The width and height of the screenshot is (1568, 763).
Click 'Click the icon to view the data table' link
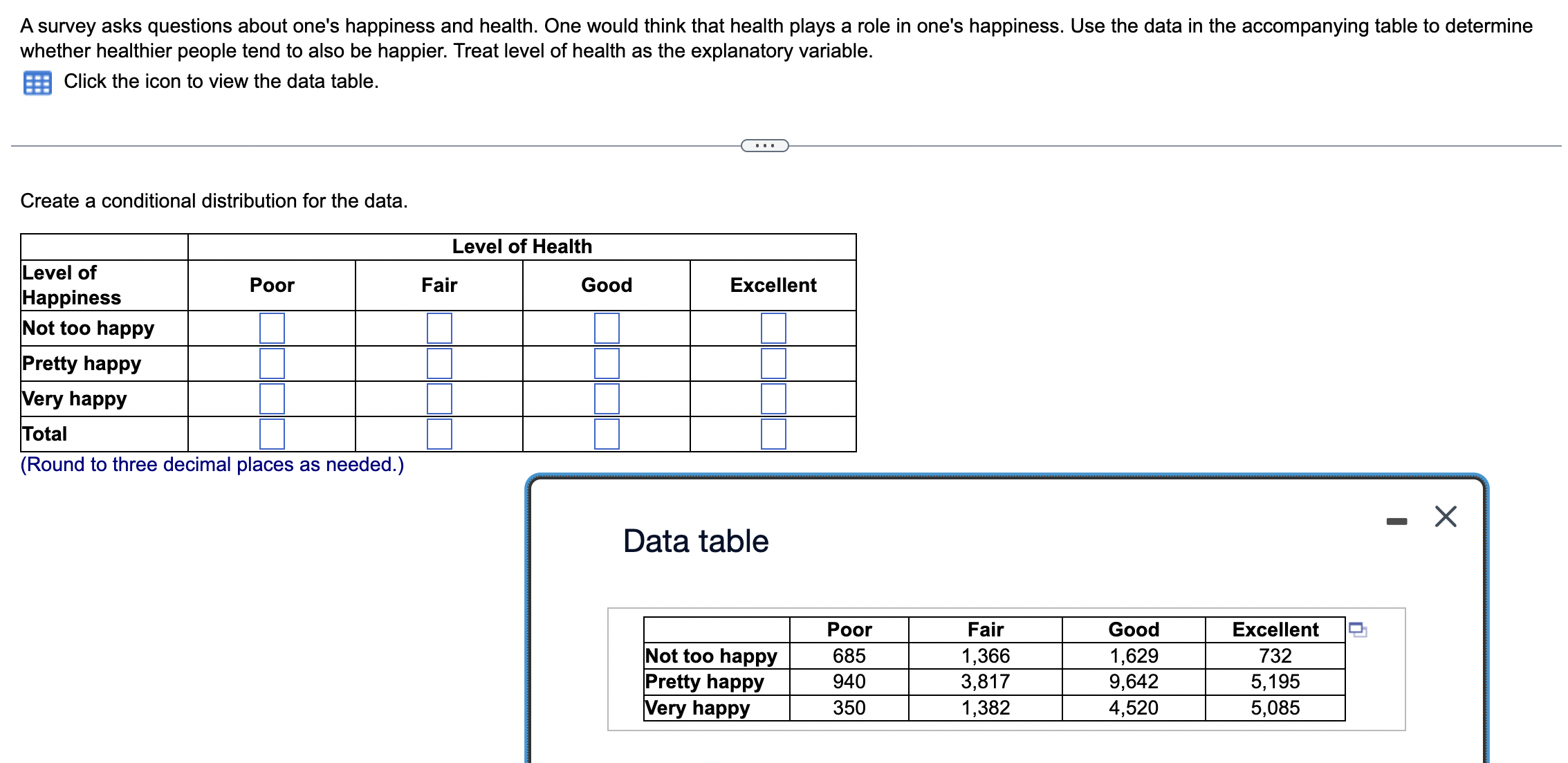point(221,82)
